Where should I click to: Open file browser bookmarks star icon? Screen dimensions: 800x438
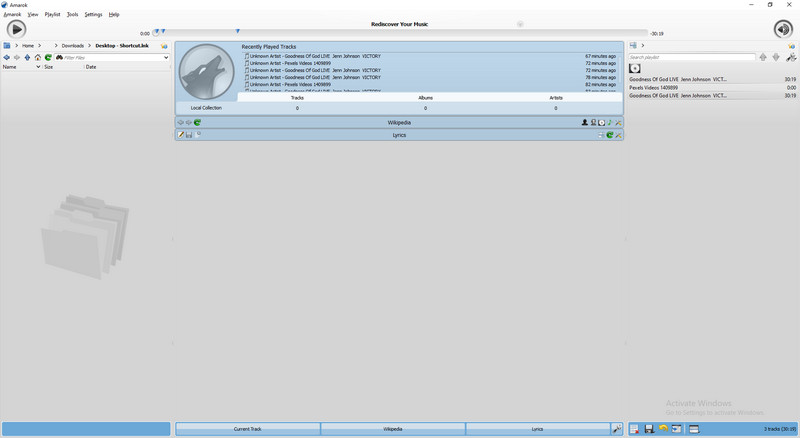click(164, 46)
